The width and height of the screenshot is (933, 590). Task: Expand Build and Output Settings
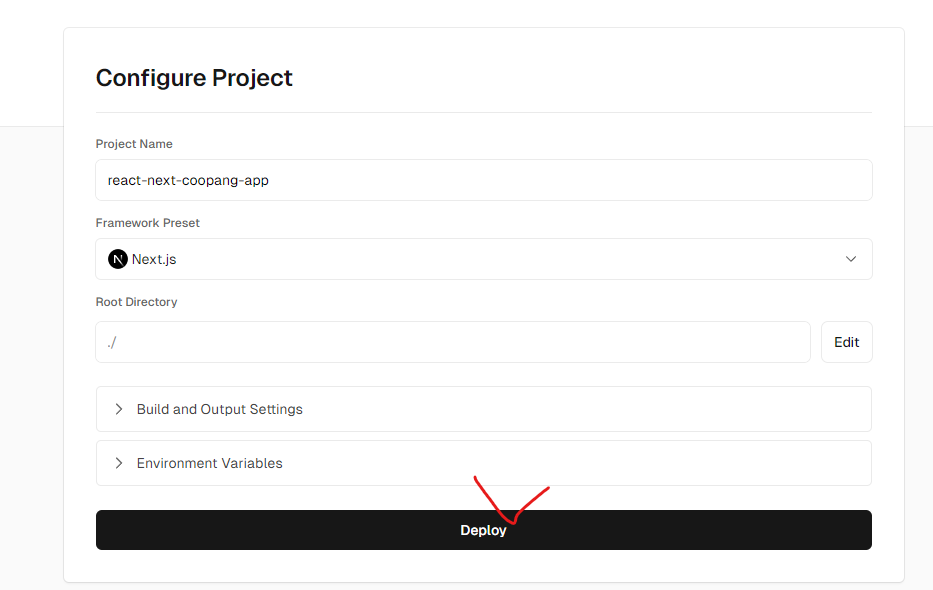484,409
